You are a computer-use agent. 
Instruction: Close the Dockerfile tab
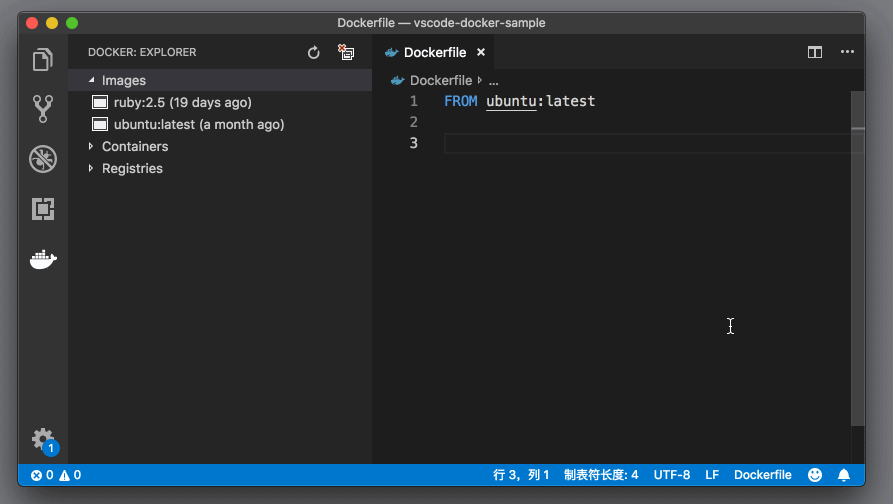(481, 53)
